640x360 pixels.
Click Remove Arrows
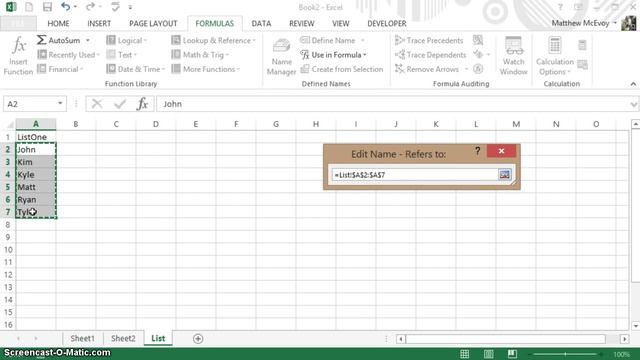427,69
